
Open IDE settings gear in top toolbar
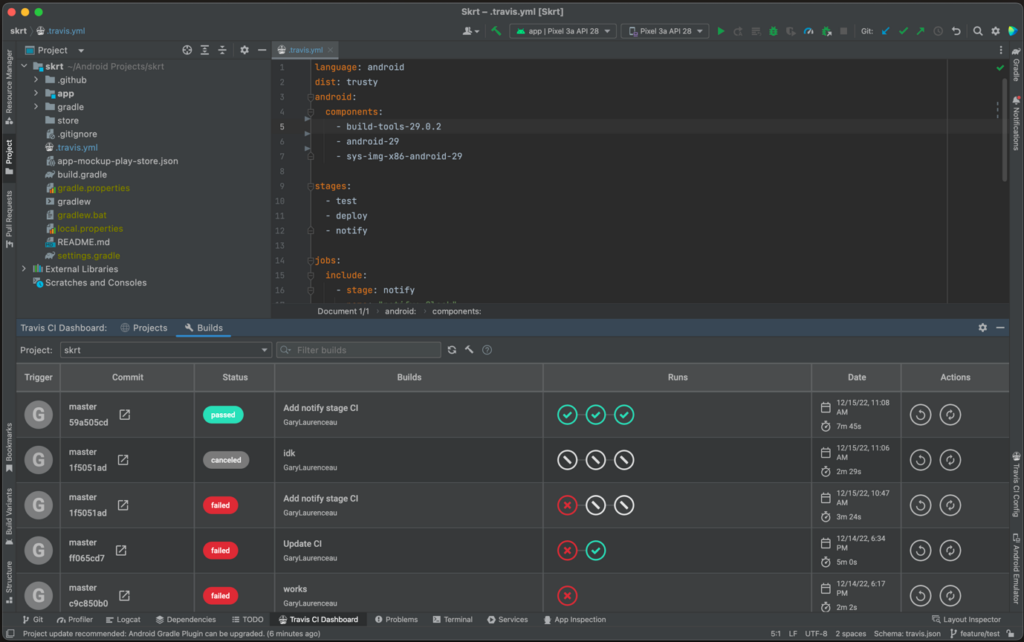[995, 31]
